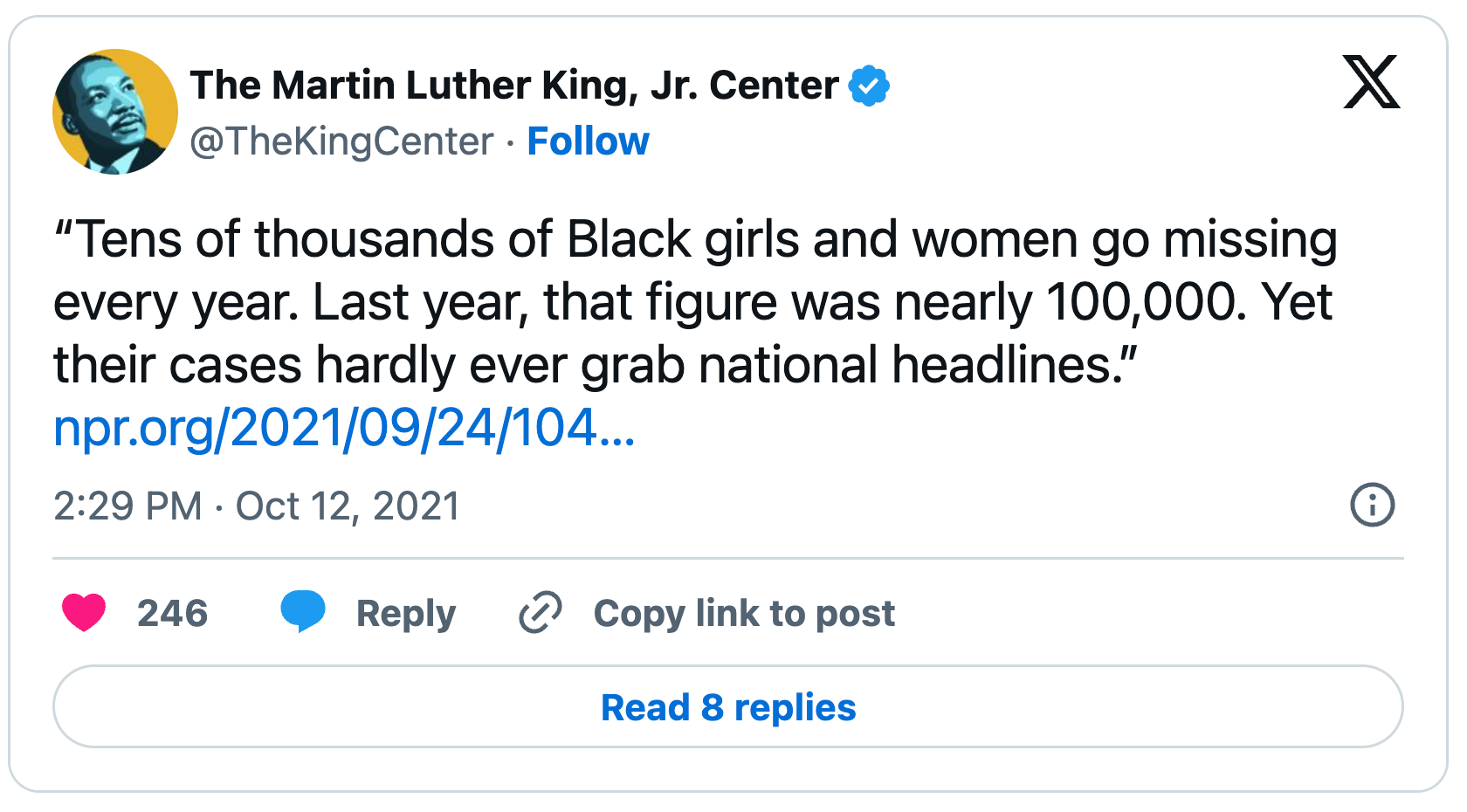1467x812 pixels.
Task: Open the Twitter info circle icon
Action: pos(1372,505)
